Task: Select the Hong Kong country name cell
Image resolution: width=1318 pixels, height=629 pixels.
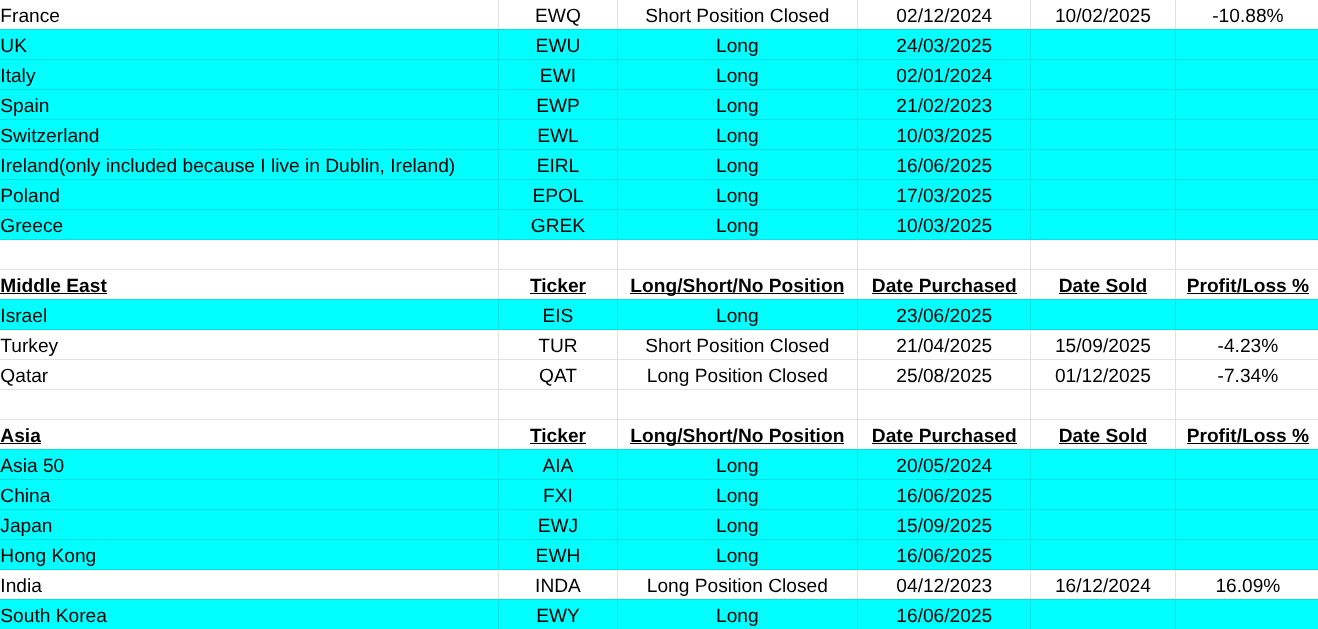Action: [x=48, y=556]
